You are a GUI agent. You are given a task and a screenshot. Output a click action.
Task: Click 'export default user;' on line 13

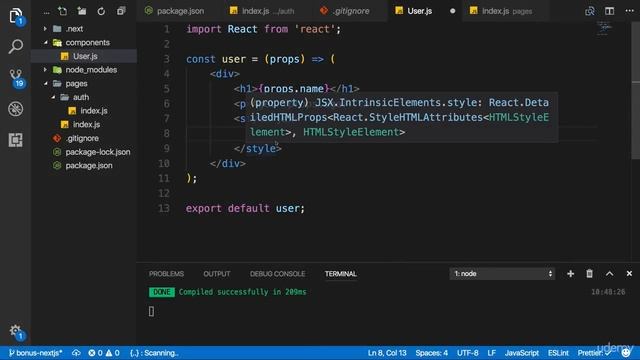245,208
